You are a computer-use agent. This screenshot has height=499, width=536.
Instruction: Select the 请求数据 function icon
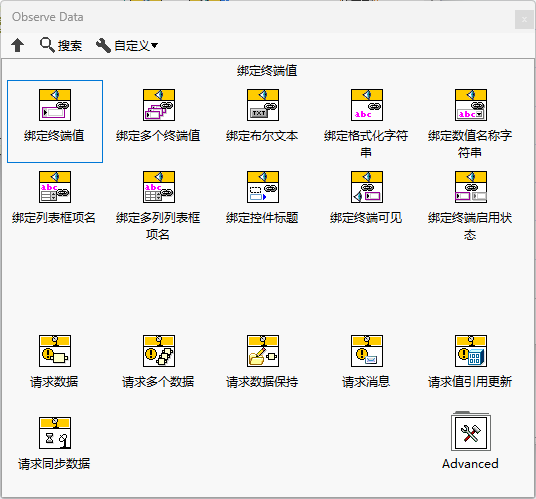(x=55, y=351)
